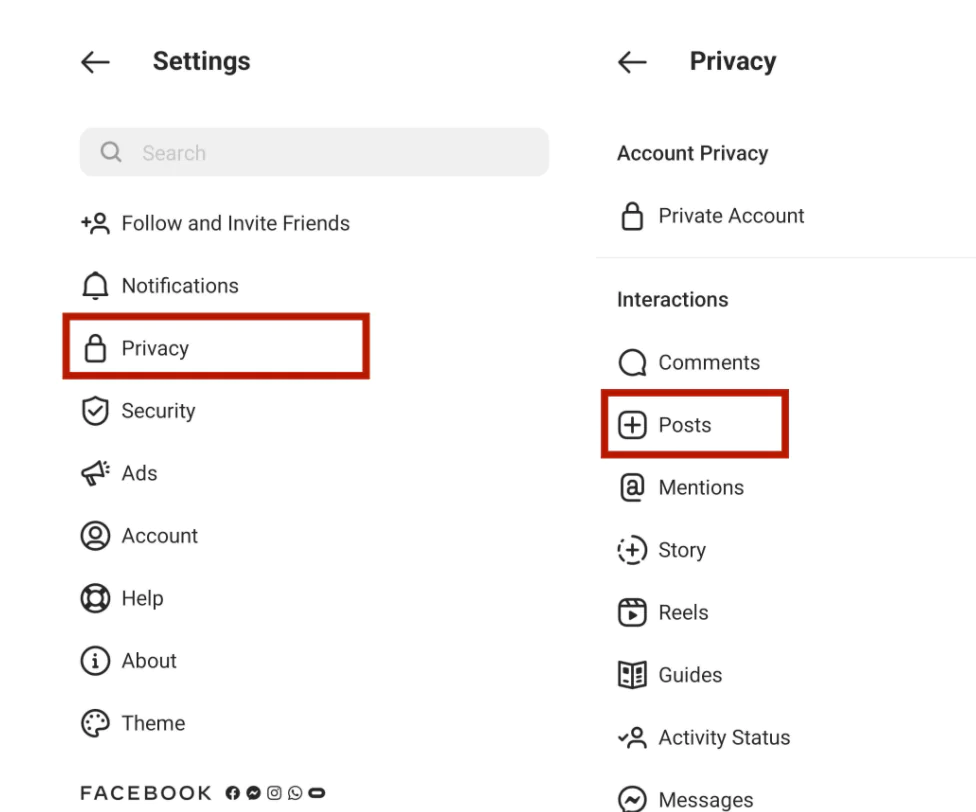976x812 pixels.
Task: Click the shield Security icon
Action: (x=95, y=411)
